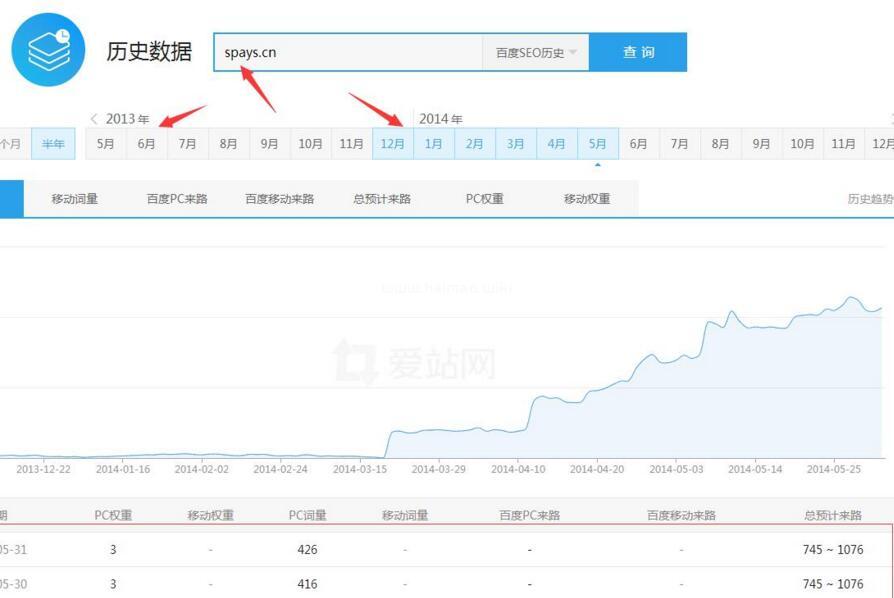Select 1月 of 2014 month cell

[x=433, y=144]
